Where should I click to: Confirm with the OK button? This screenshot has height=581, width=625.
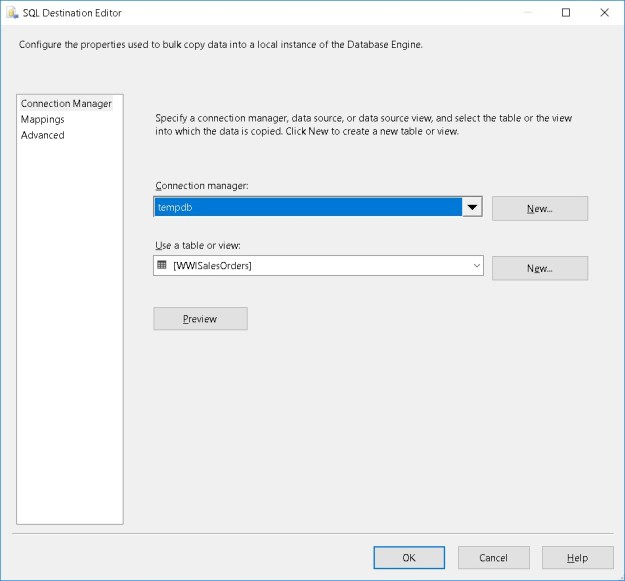pyautogui.click(x=409, y=557)
